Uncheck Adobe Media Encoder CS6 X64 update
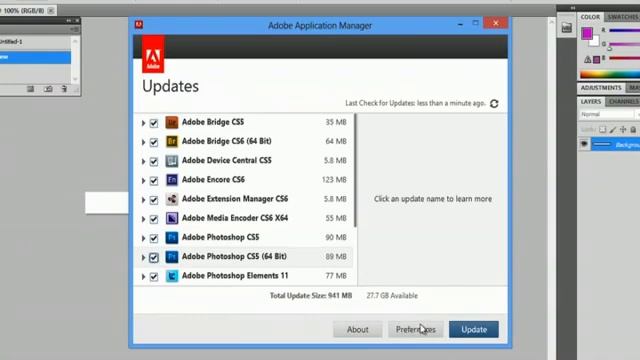640x360 pixels. pos(153,219)
